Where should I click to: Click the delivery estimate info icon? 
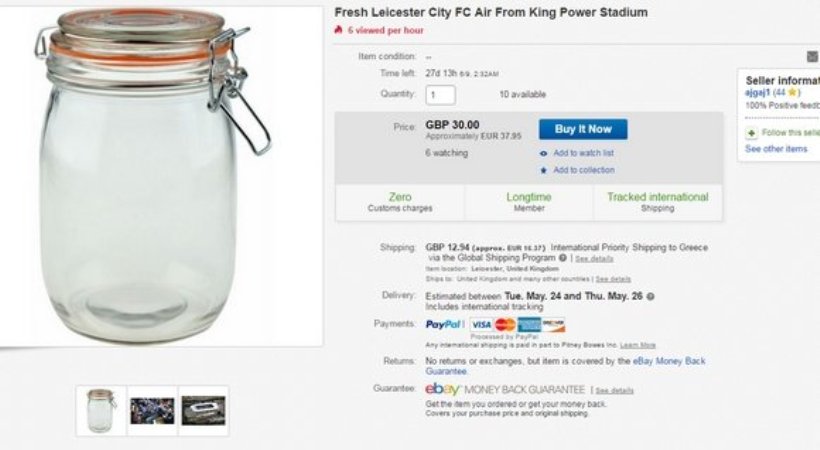651,297
